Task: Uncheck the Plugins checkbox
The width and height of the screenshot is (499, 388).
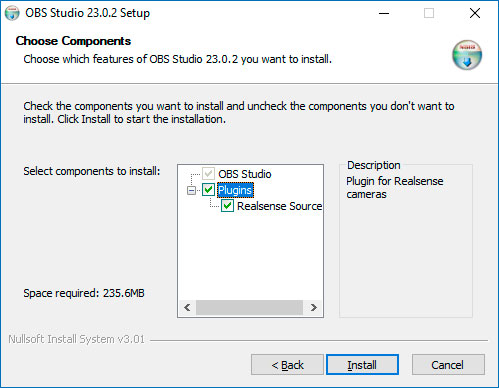Action: (208, 190)
